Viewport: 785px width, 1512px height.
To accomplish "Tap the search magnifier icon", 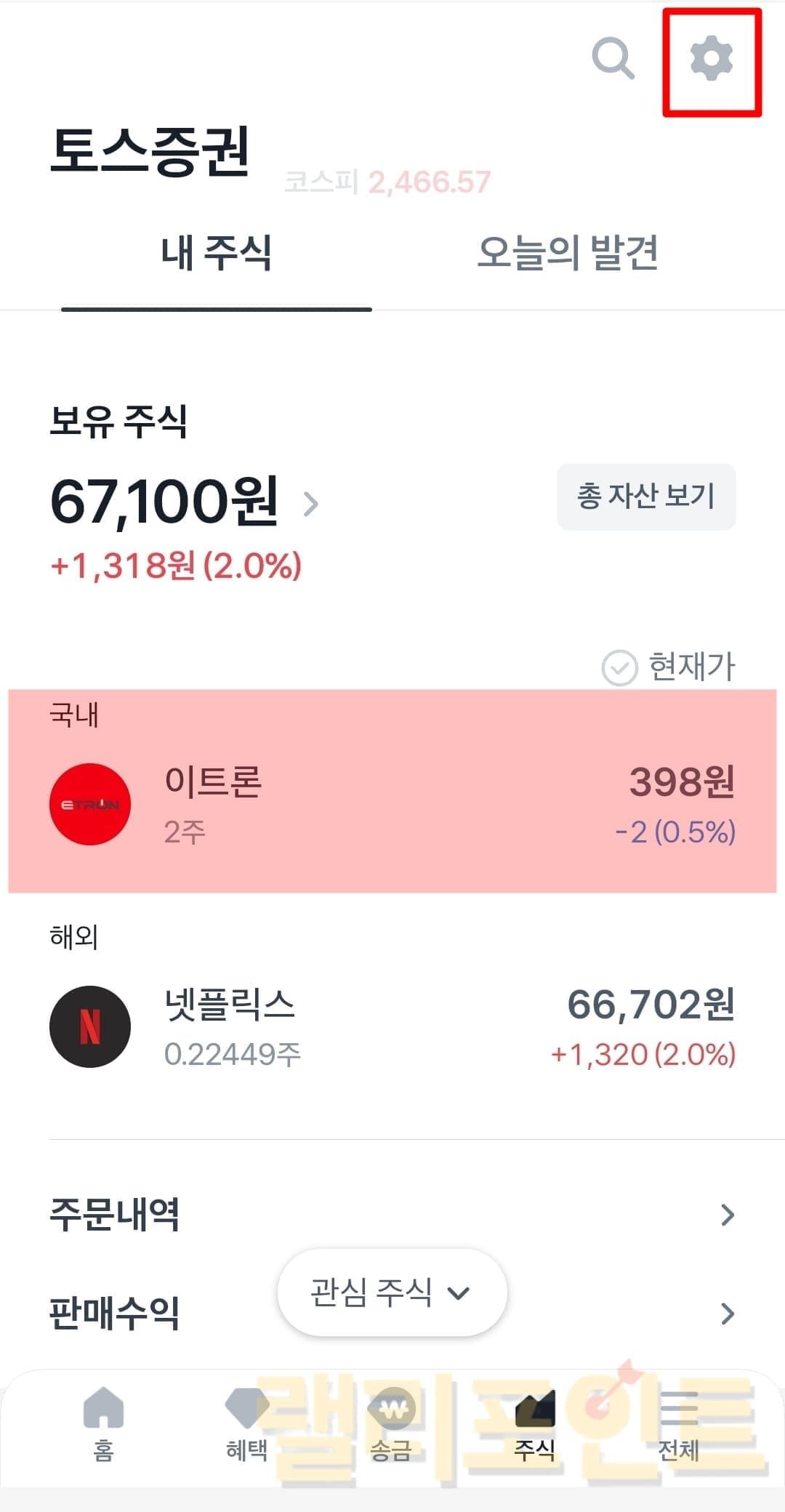I will click(613, 58).
